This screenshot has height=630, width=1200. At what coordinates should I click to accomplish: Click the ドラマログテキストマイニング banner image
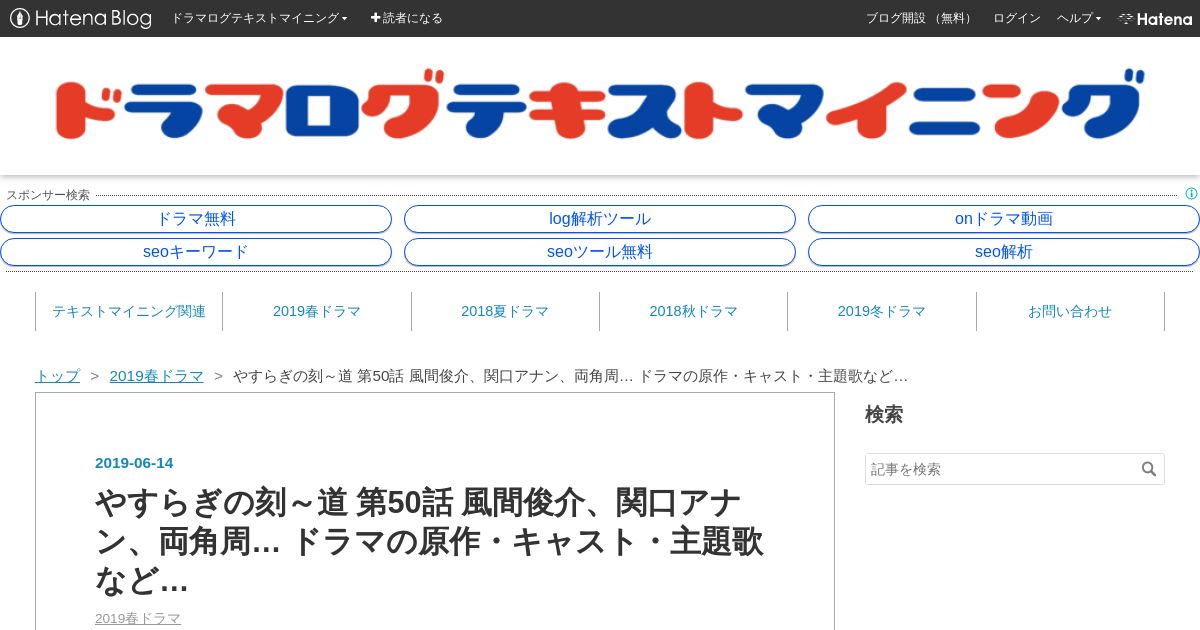[x=598, y=105]
